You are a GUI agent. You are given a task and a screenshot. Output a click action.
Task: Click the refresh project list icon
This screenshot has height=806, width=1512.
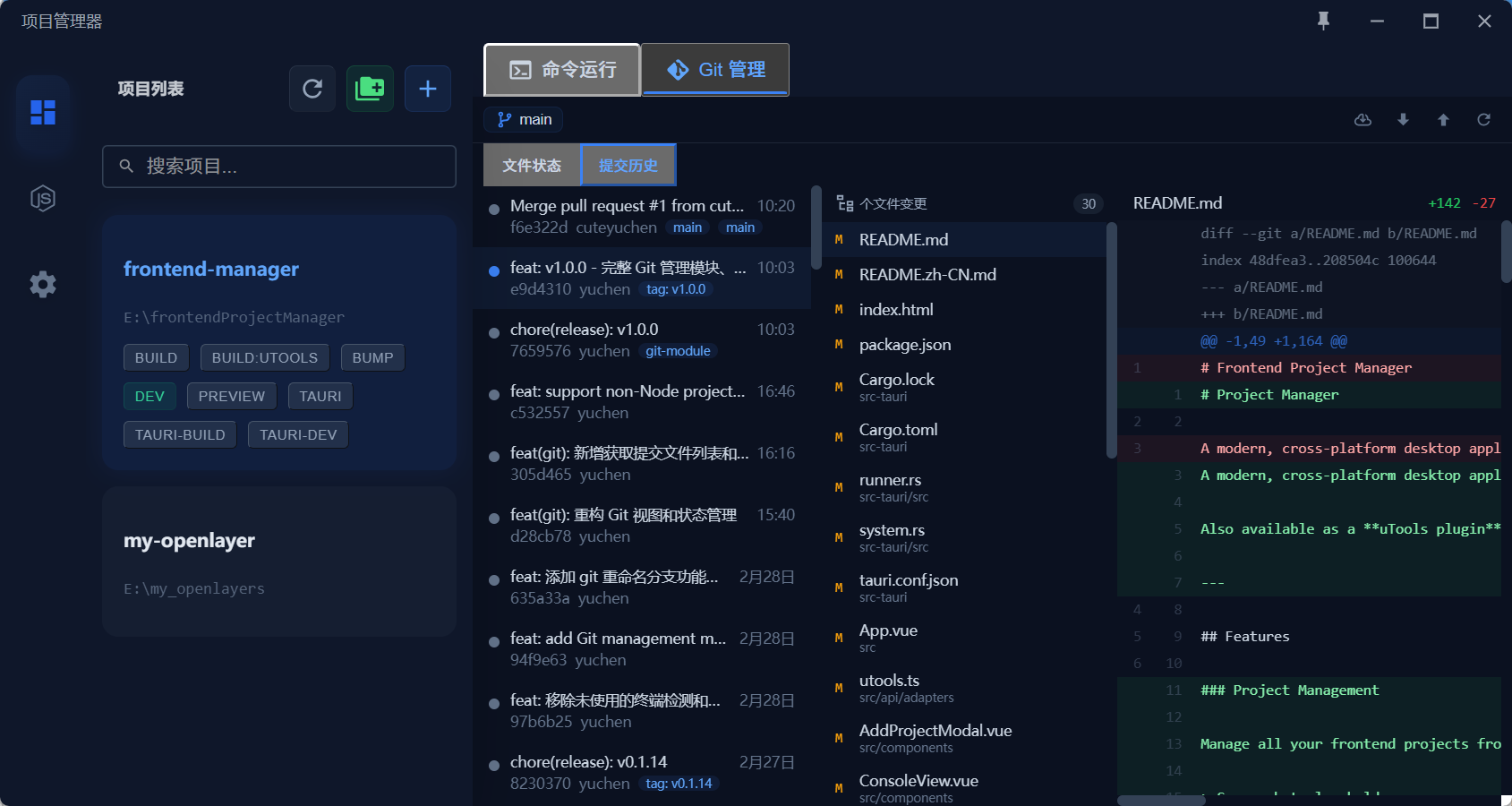(x=312, y=89)
